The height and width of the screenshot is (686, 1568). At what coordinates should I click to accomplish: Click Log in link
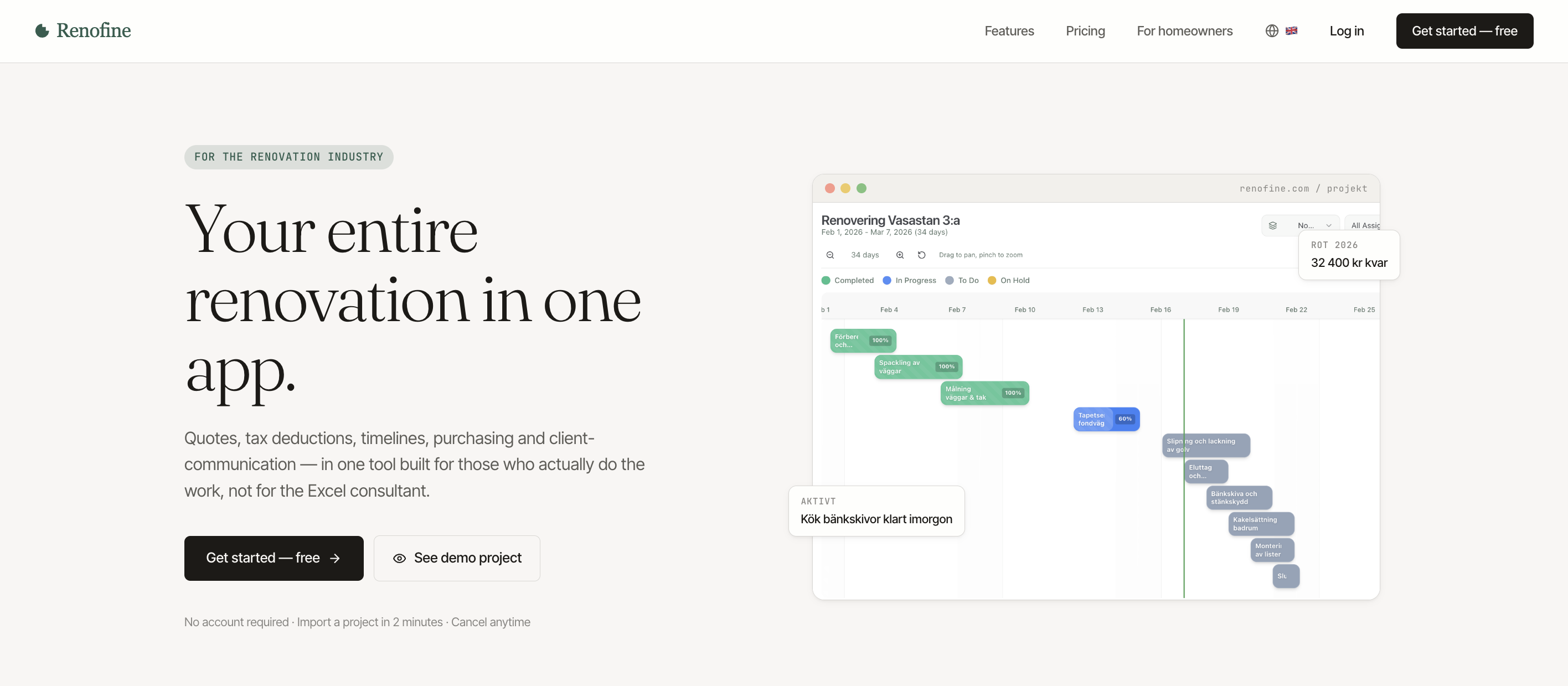(1346, 31)
